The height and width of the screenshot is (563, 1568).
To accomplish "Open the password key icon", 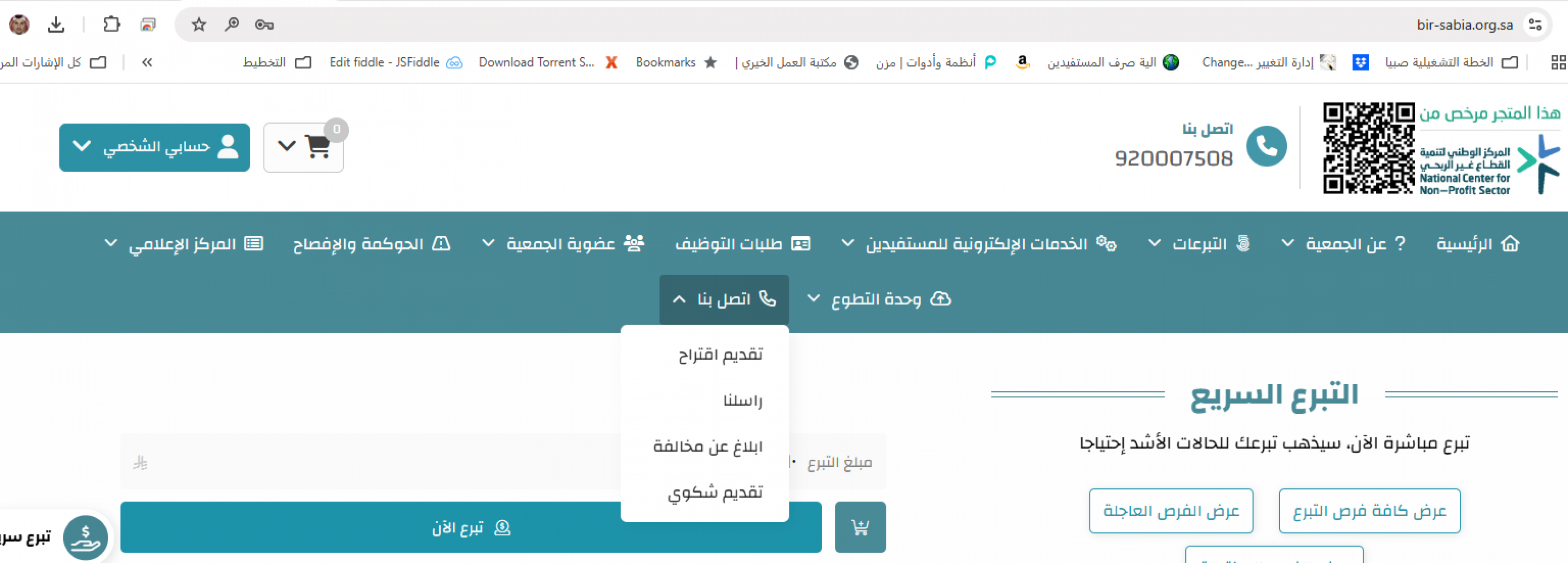I will (x=264, y=24).
